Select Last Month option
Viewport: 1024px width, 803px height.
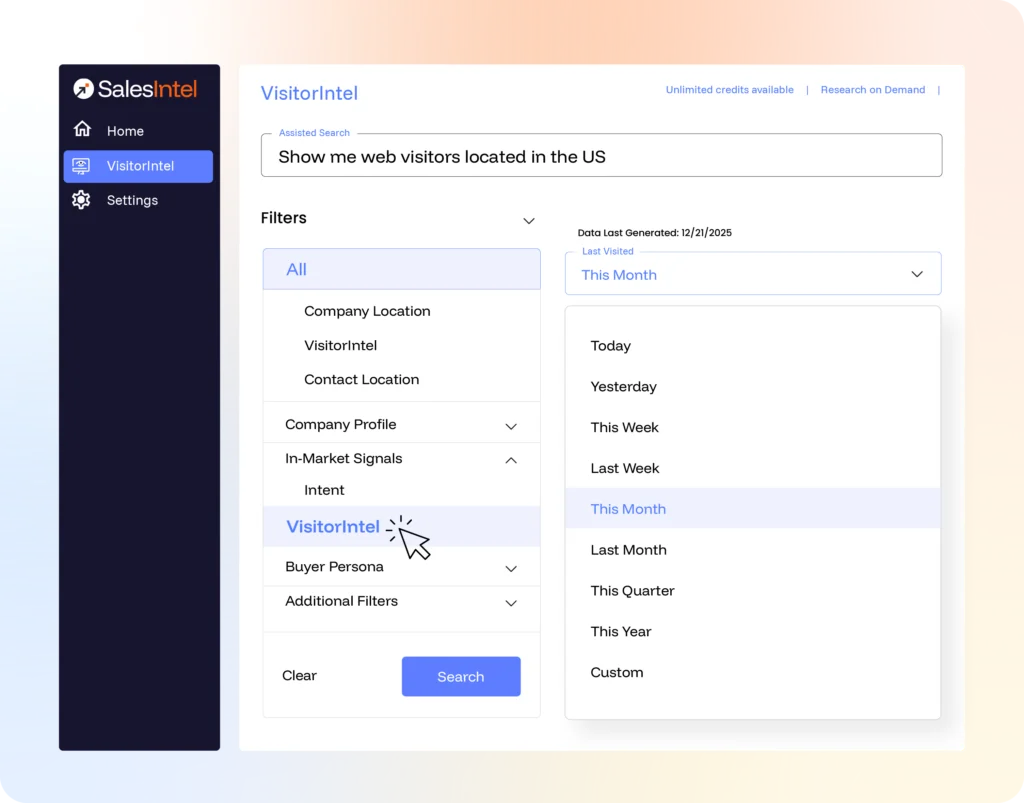pyautogui.click(x=752, y=550)
